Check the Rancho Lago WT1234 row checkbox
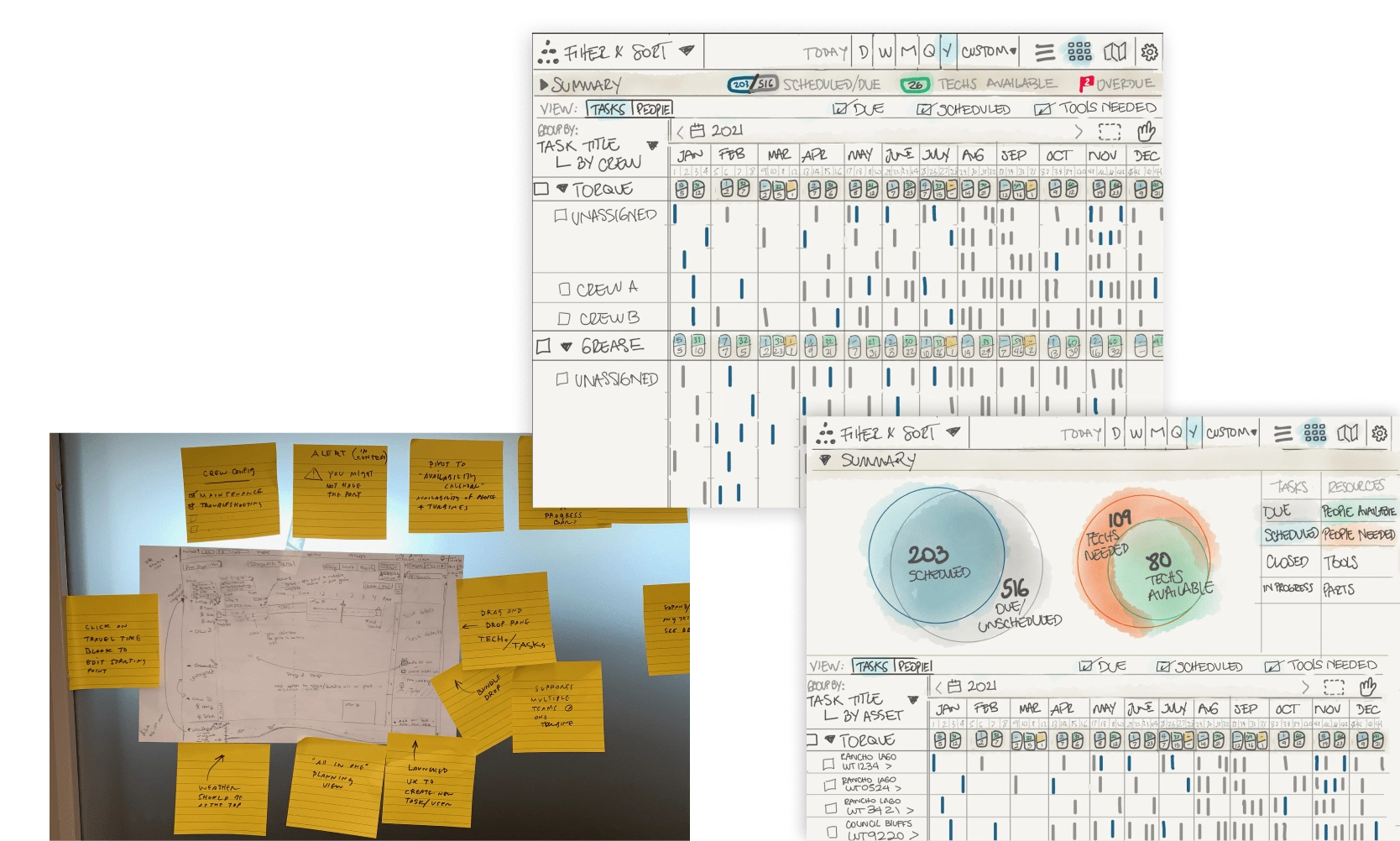 (x=828, y=764)
